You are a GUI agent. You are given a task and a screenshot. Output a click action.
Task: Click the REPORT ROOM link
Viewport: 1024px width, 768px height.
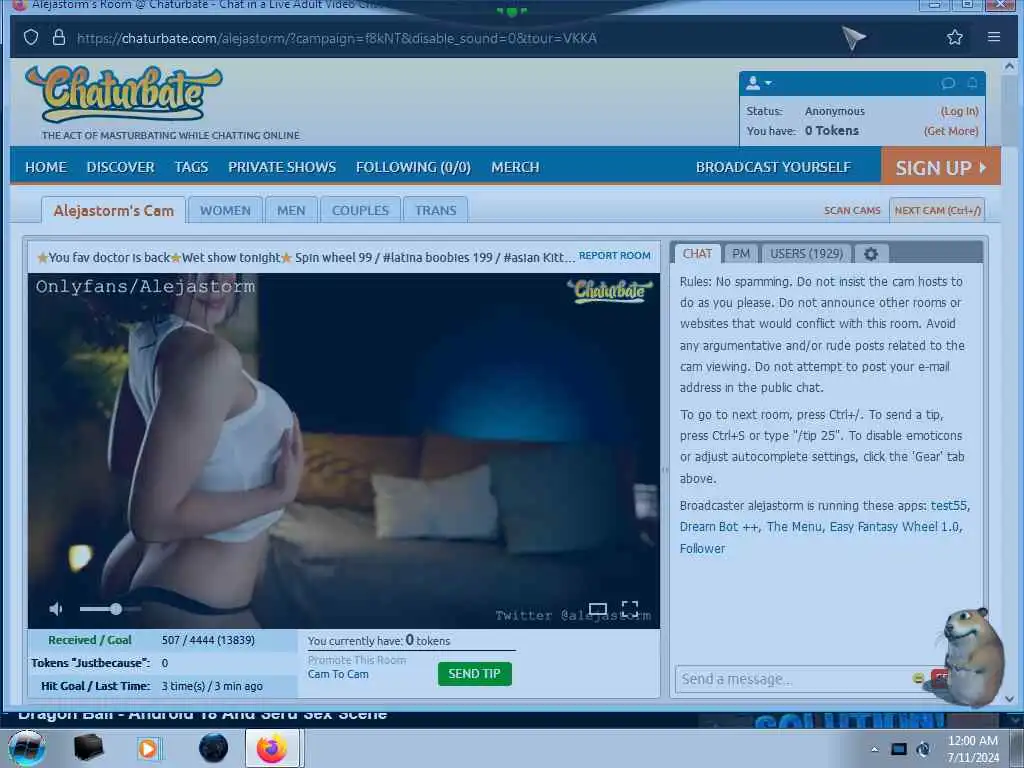click(x=615, y=255)
